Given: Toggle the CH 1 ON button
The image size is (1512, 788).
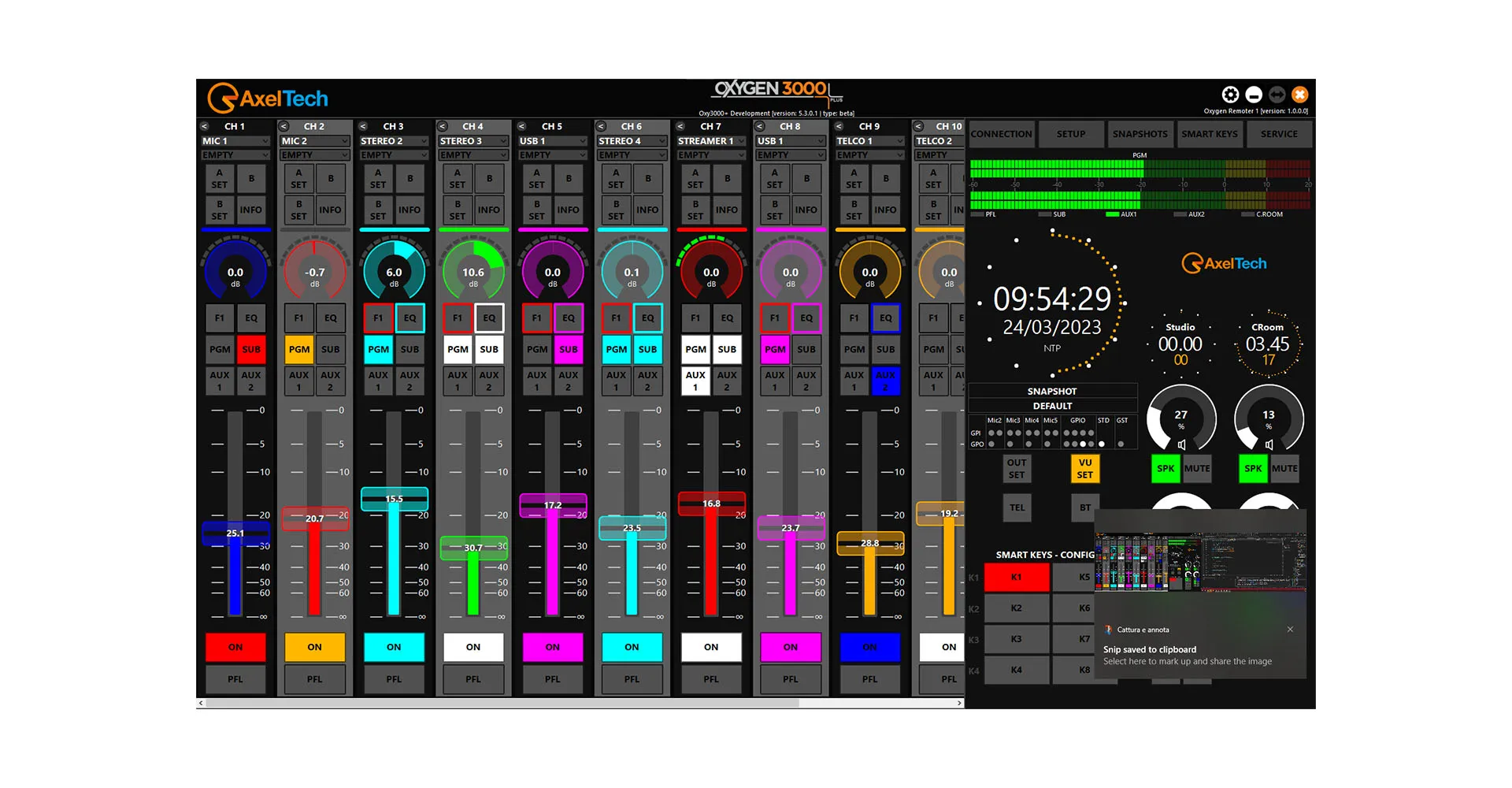Looking at the screenshot, I should 235,647.
